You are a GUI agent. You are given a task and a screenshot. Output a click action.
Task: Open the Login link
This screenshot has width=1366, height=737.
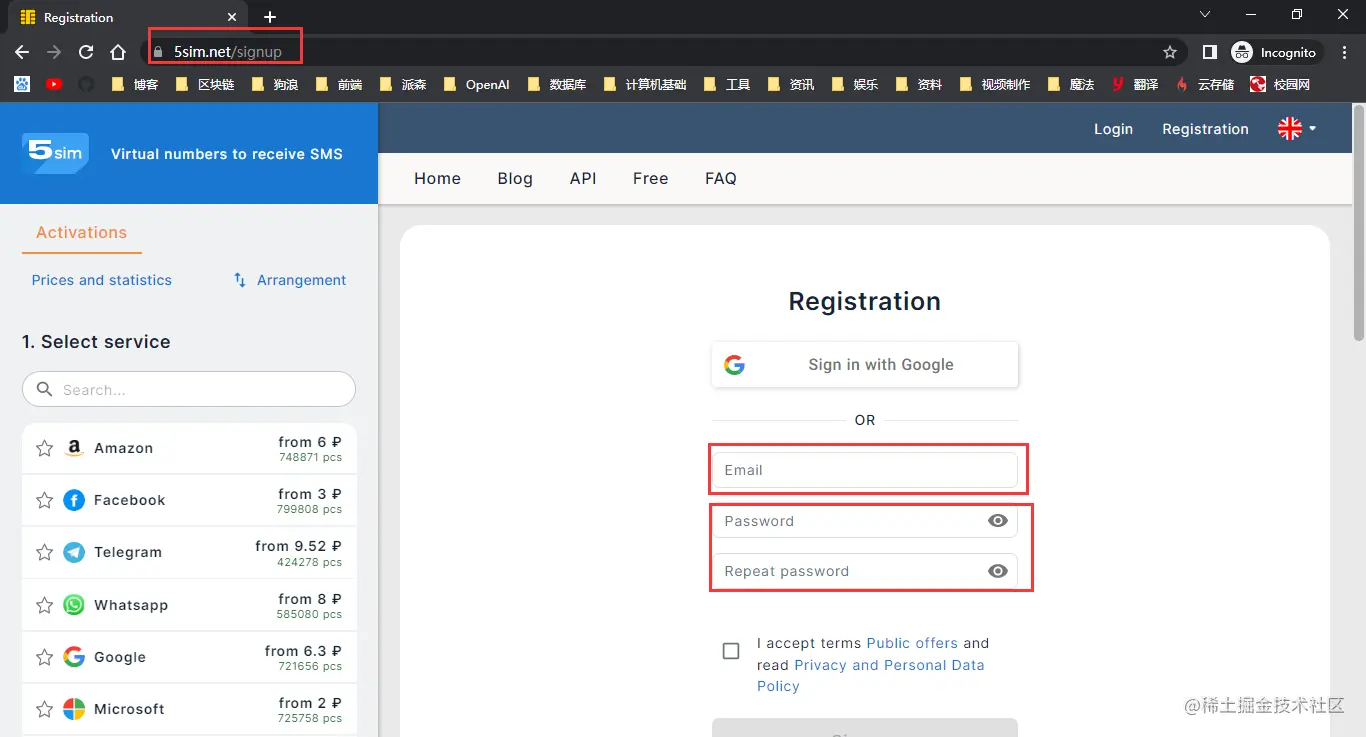click(1113, 129)
